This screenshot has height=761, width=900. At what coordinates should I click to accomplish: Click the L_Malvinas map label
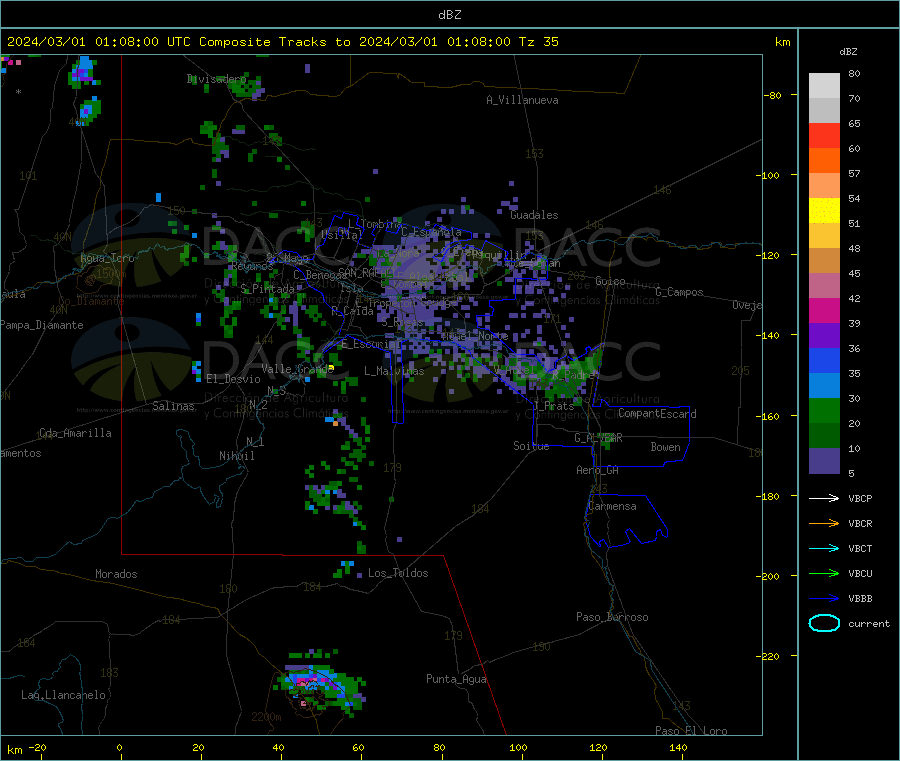click(394, 371)
